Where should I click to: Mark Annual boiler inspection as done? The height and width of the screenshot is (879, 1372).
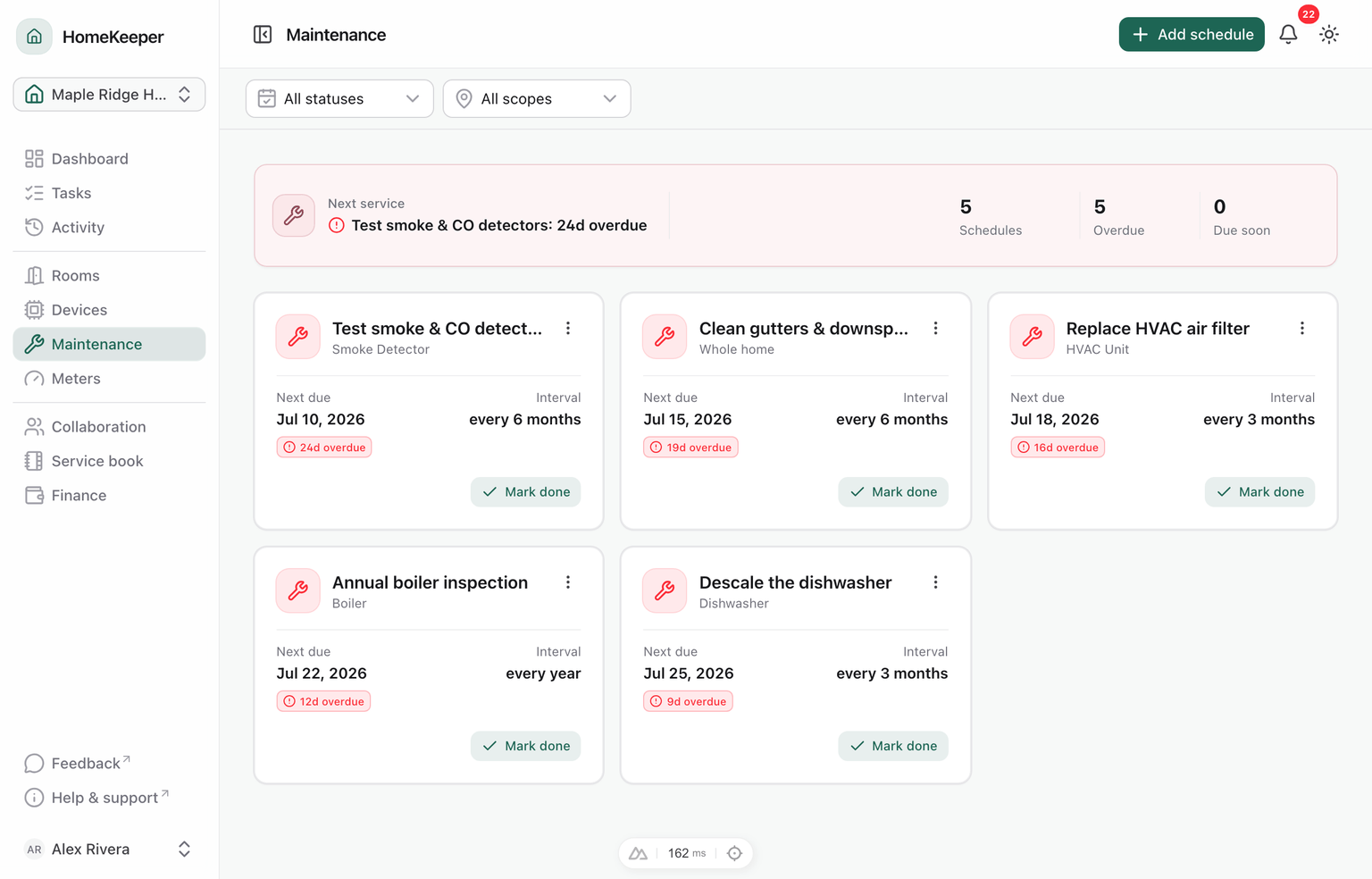coord(526,746)
